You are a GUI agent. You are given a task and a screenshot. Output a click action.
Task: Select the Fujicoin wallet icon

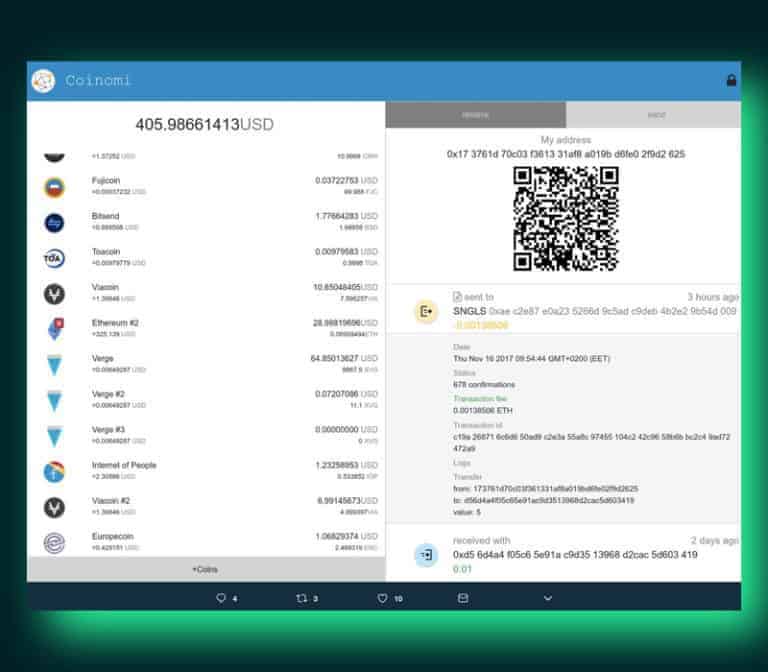(54, 188)
